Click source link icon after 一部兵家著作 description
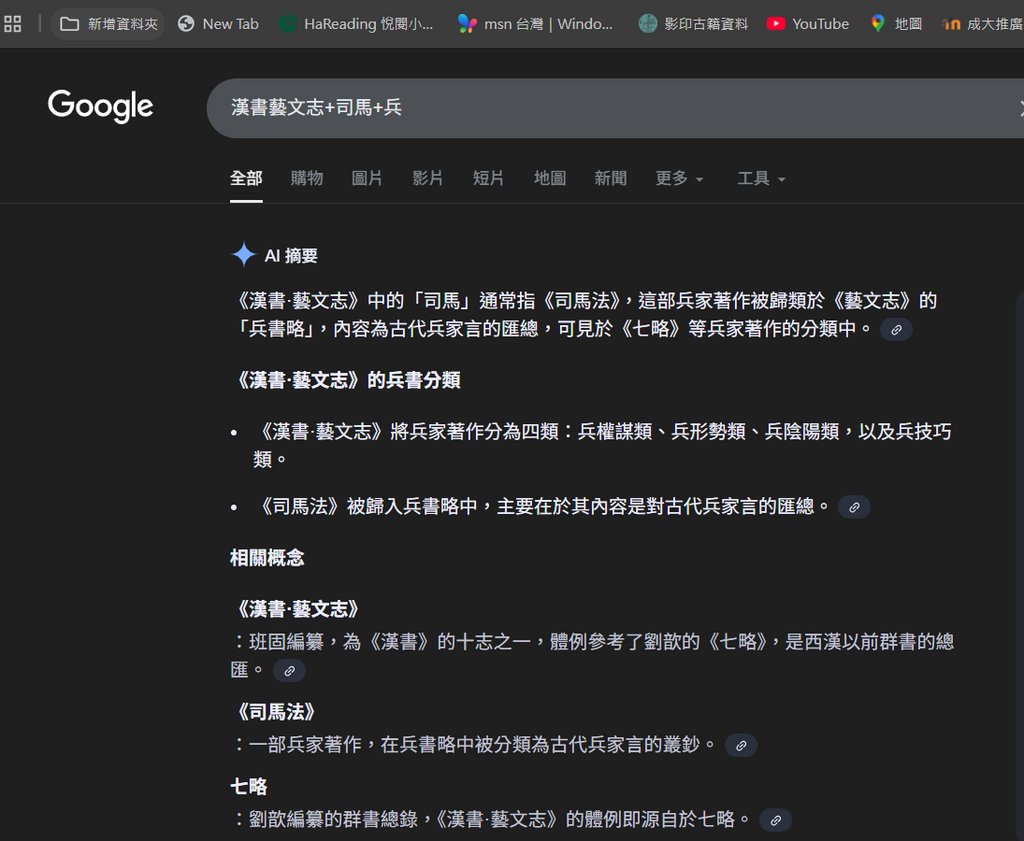The height and width of the screenshot is (841, 1024). click(x=740, y=746)
